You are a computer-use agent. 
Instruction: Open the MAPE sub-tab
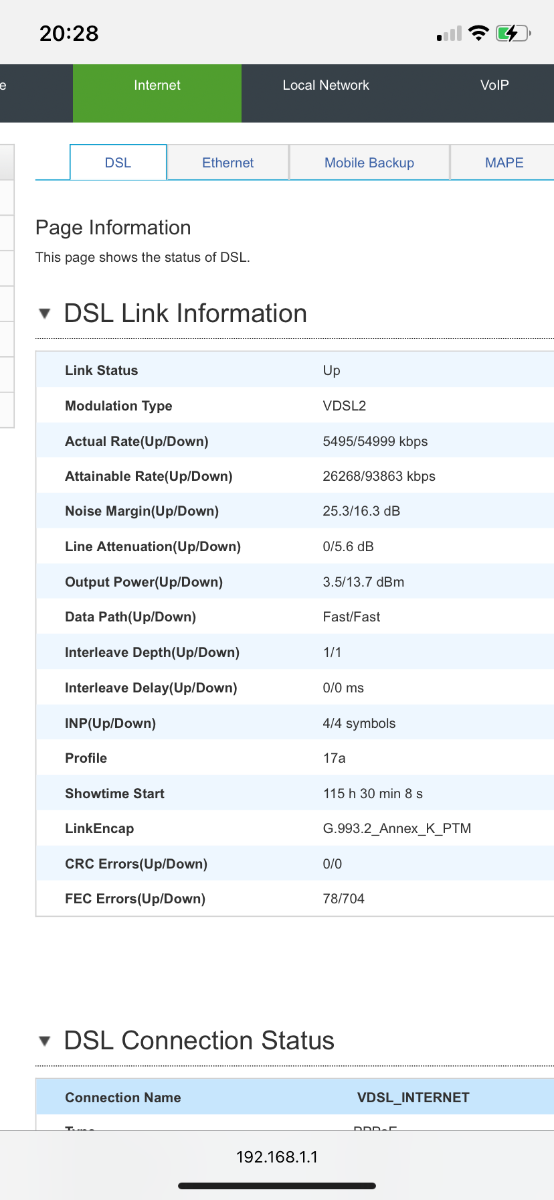(x=503, y=162)
